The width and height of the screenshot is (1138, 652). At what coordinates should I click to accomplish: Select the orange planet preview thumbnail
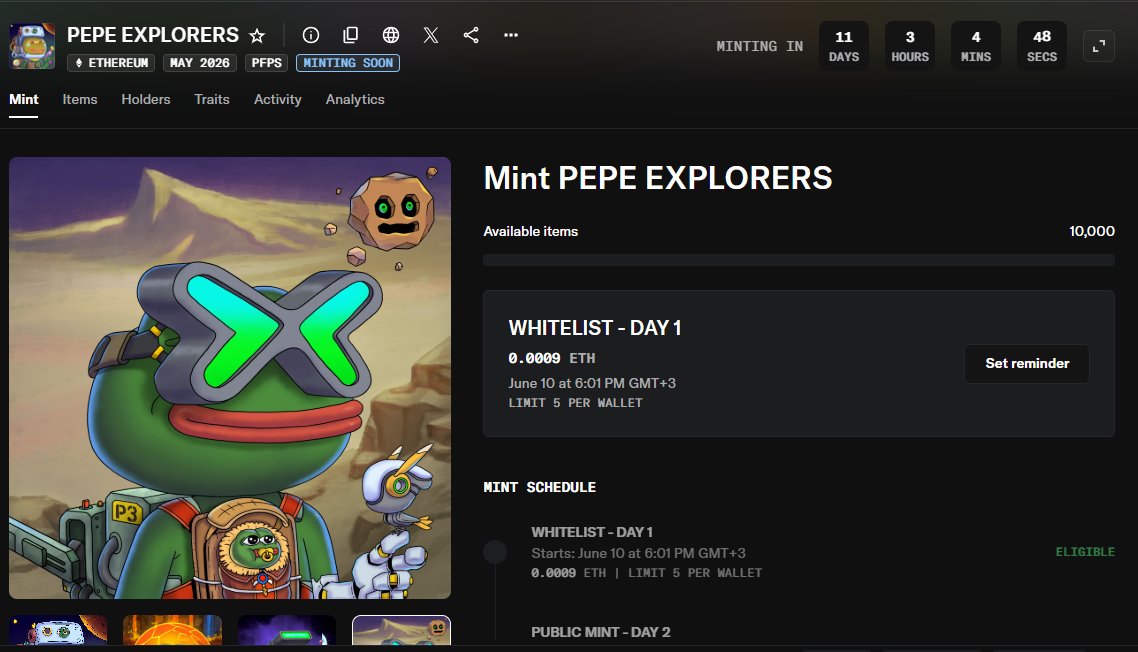pyautogui.click(x=173, y=629)
